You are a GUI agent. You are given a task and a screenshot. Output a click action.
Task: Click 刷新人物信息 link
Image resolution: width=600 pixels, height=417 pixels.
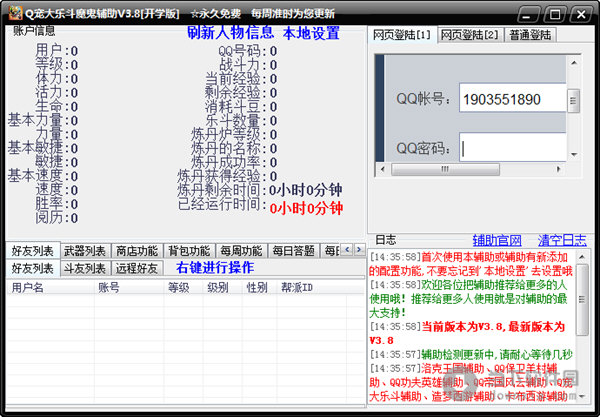pyautogui.click(x=230, y=33)
